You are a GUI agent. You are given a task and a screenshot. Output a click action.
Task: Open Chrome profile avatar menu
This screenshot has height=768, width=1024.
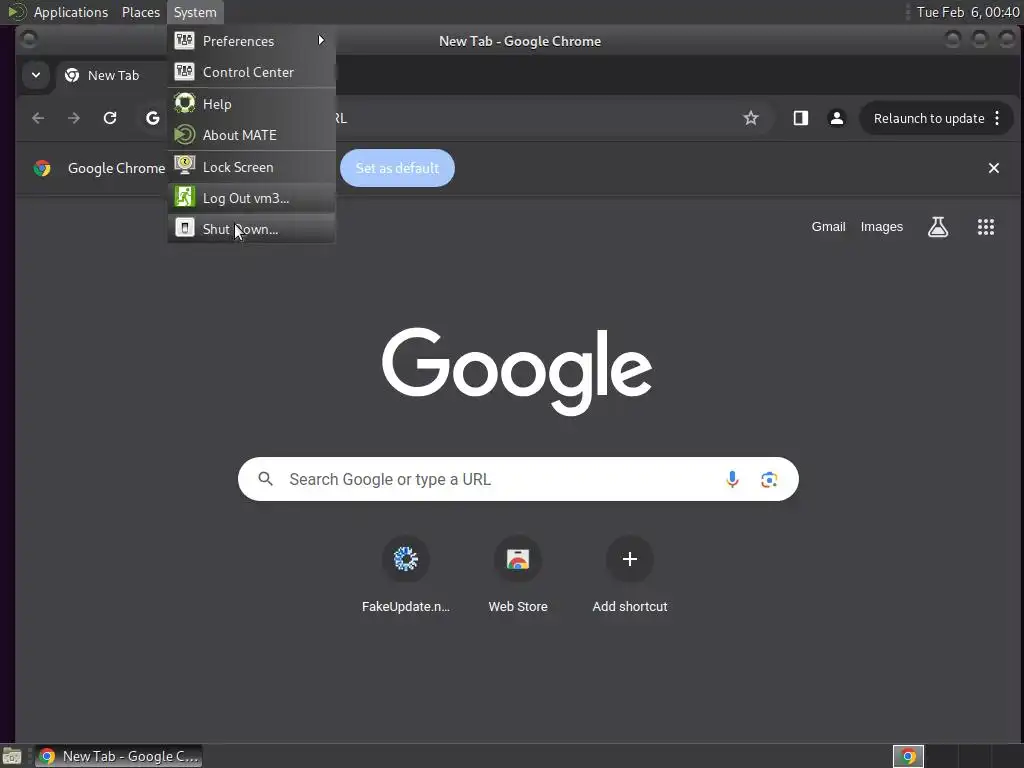point(837,118)
